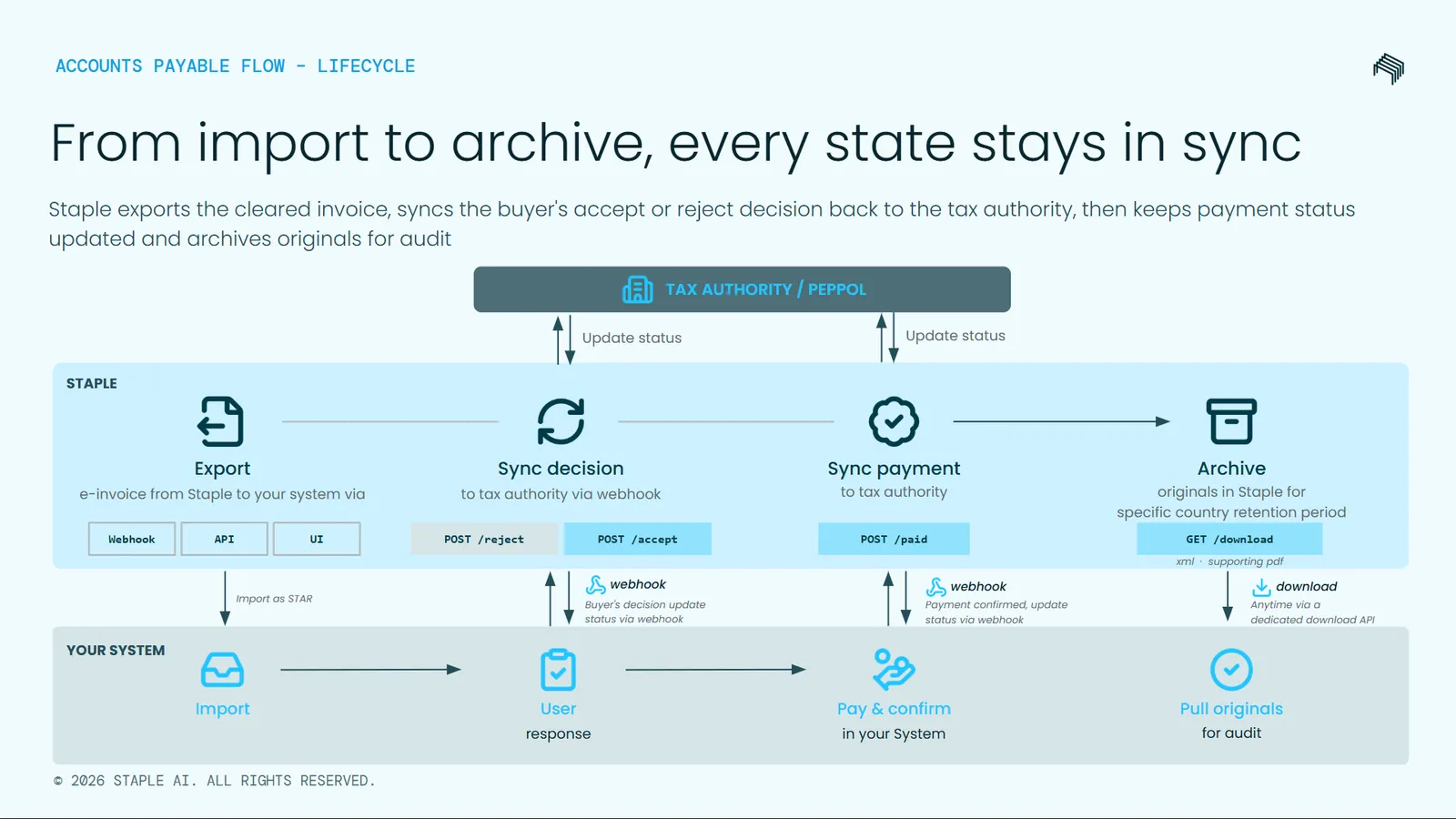The width and height of the screenshot is (1456, 819).
Task: Click the POST /paid endpoint box
Action: coord(894,539)
